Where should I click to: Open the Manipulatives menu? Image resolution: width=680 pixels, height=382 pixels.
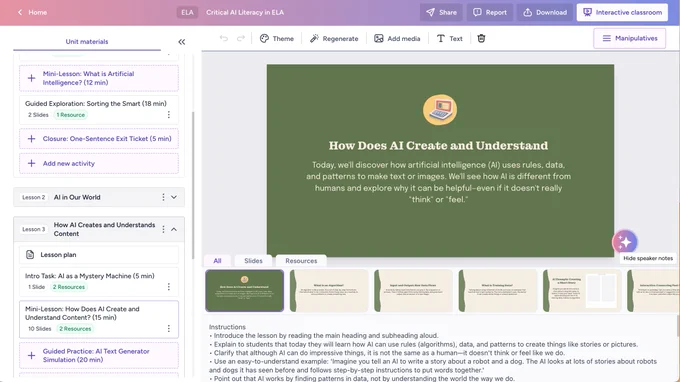[630, 39]
